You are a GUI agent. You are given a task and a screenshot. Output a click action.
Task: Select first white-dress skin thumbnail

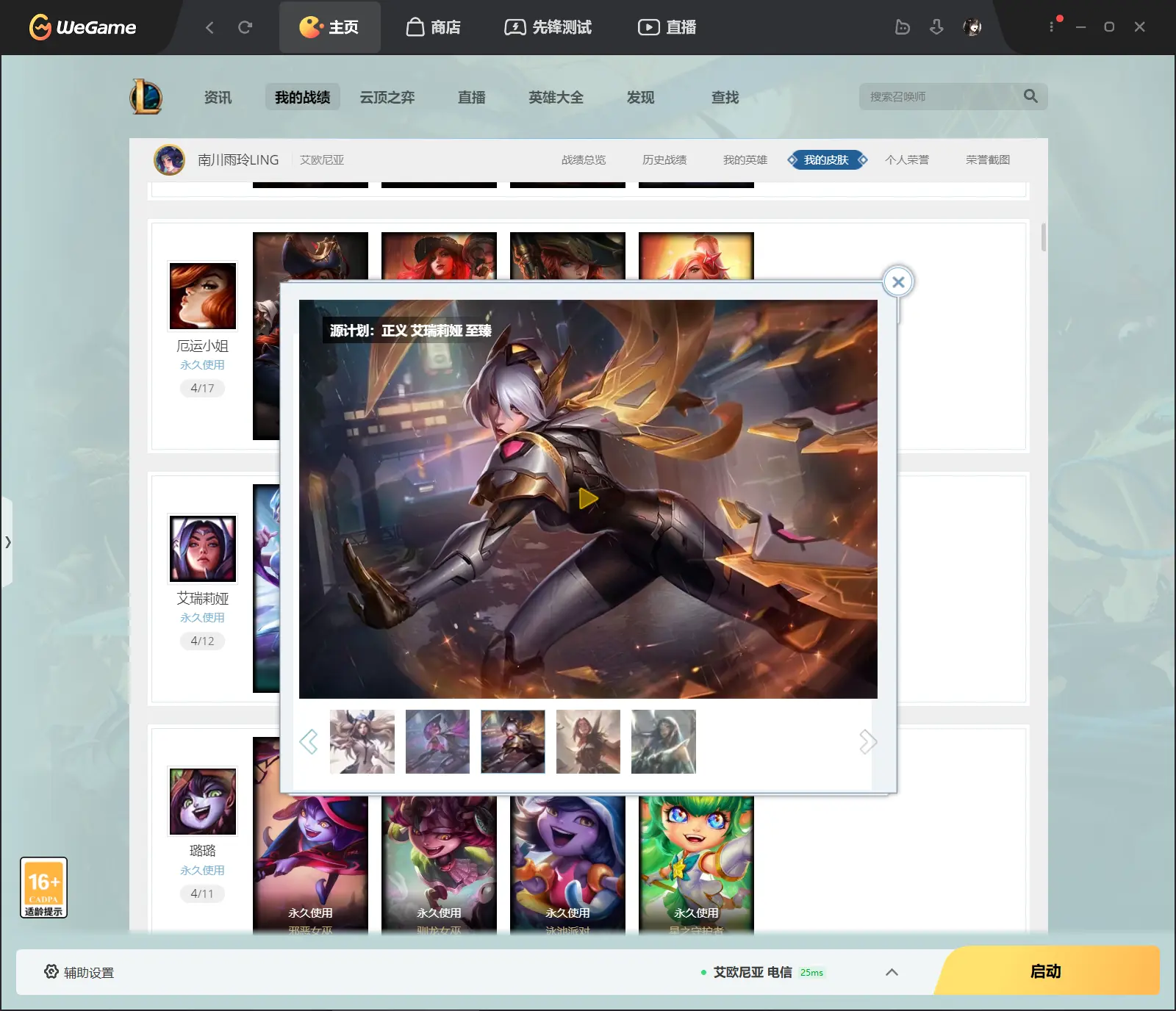point(362,741)
